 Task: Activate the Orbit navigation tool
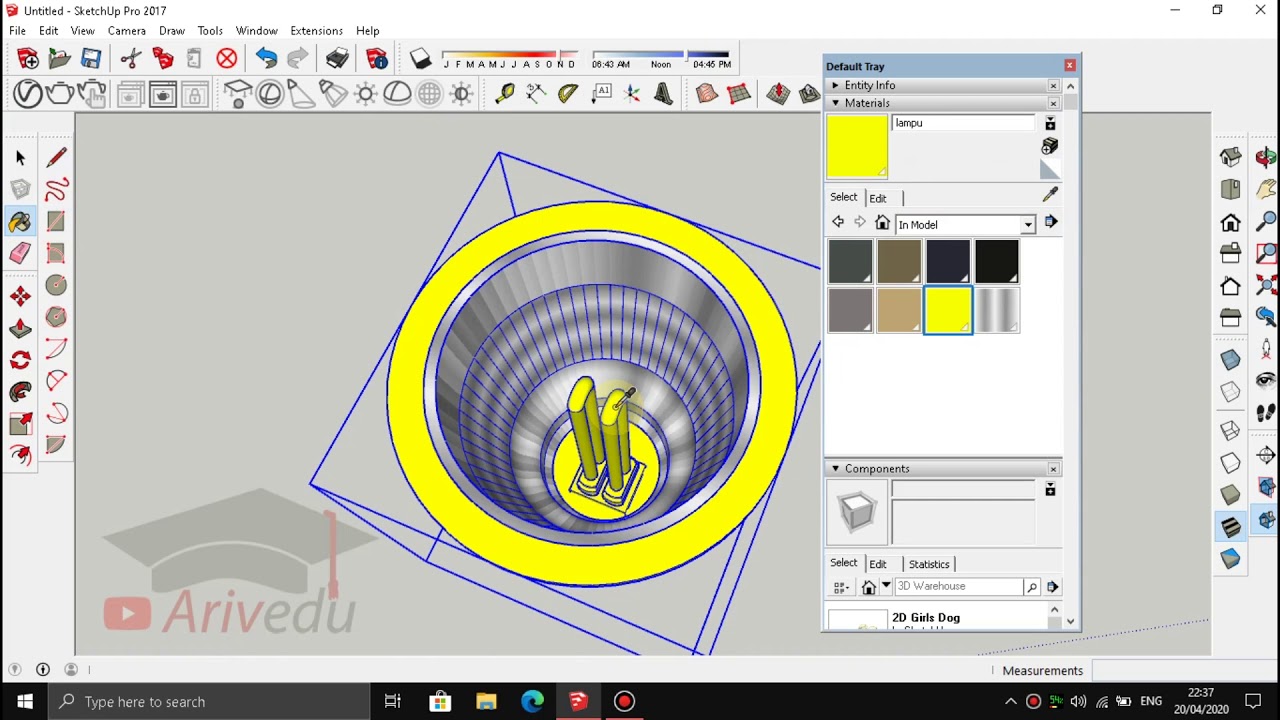(x=1266, y=156)
